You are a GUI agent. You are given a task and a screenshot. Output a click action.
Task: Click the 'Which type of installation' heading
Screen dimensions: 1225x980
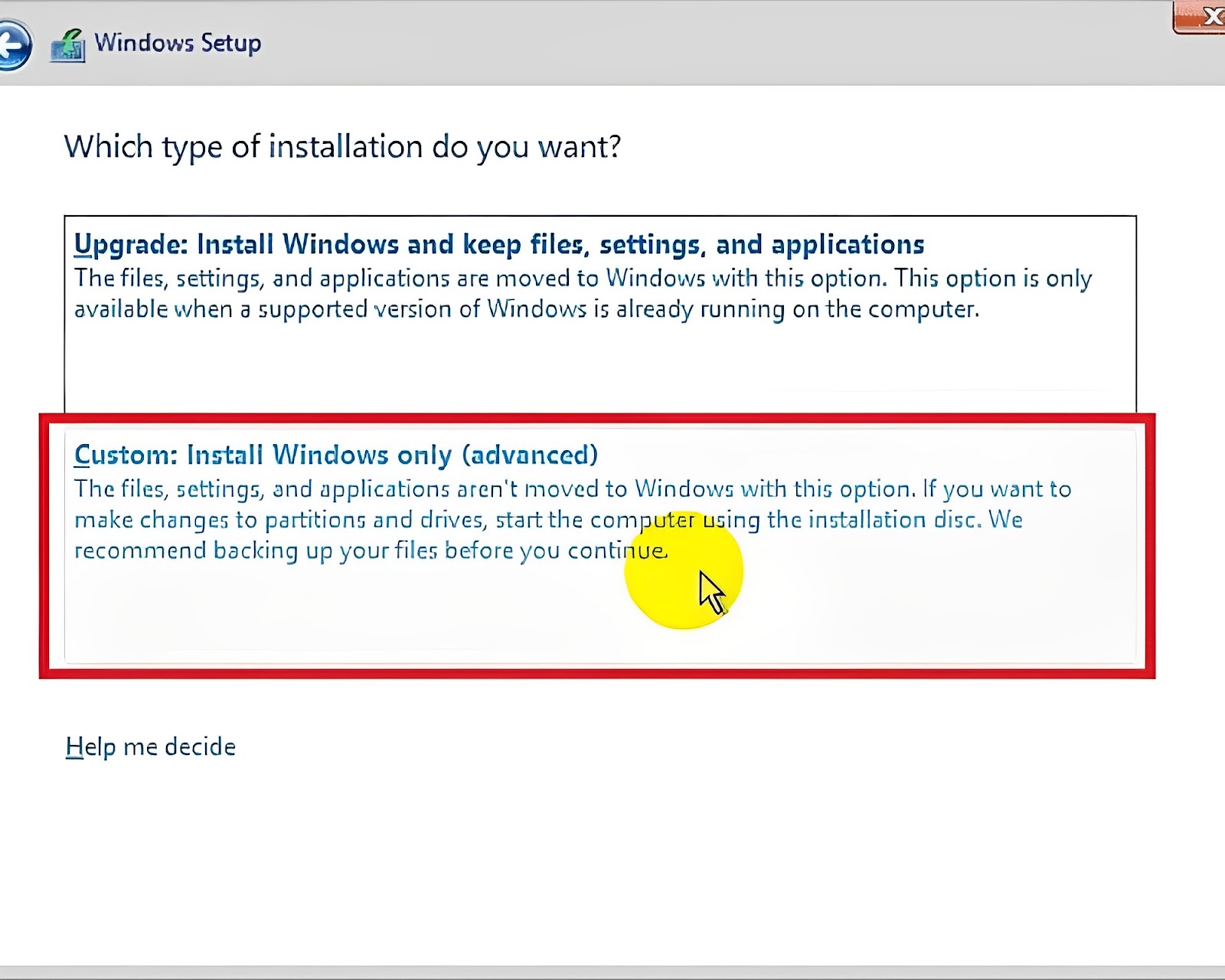click(342, 146)
